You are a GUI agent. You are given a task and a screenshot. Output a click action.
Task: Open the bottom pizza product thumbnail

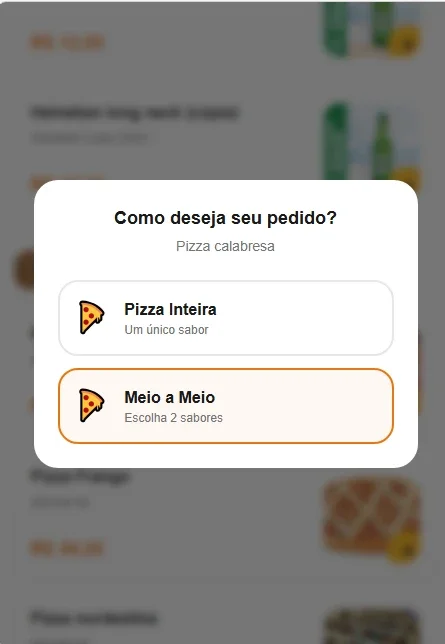(x=371, y=626)
